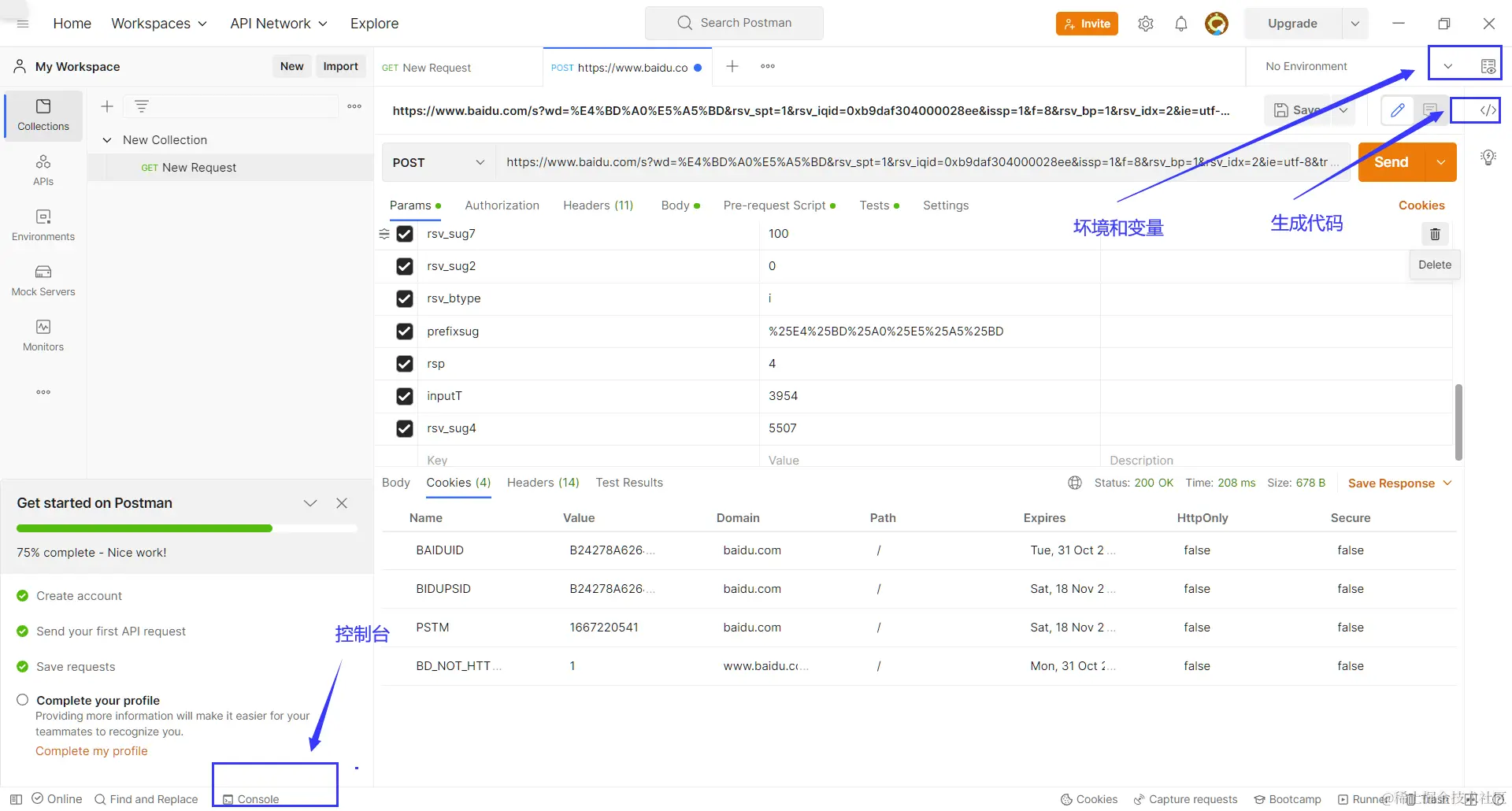This screenshot has height=811, width=1512.
Task: Open the notifications bell
Action: [x=1181, y=24]
